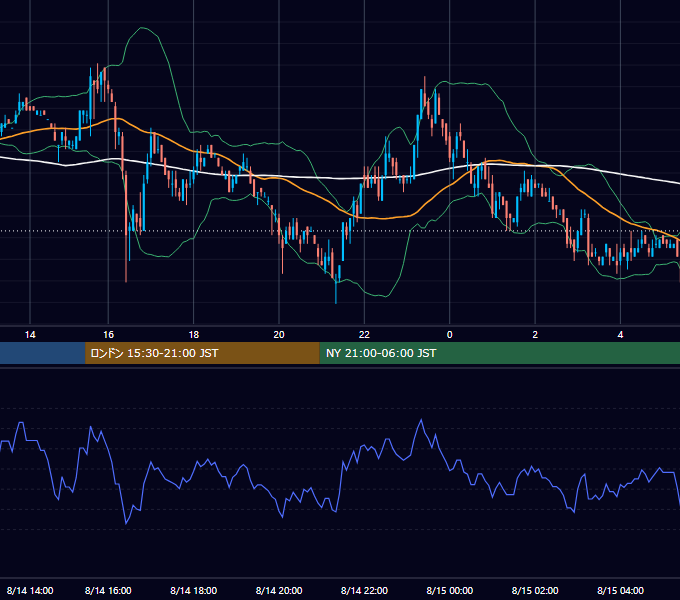This screenshot has width=680, height=600.
Task: Click the 0 hour axis label
Action: pos(450,335)
